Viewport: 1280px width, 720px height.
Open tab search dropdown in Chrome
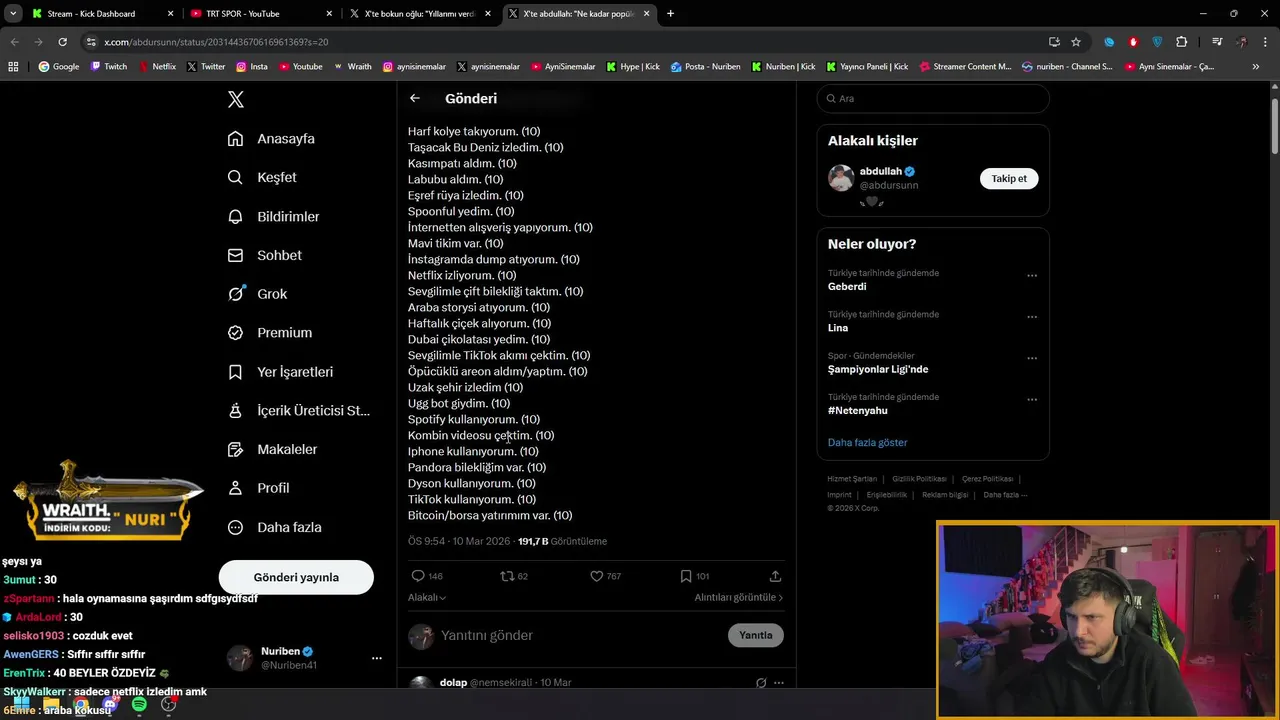point(13,14)
